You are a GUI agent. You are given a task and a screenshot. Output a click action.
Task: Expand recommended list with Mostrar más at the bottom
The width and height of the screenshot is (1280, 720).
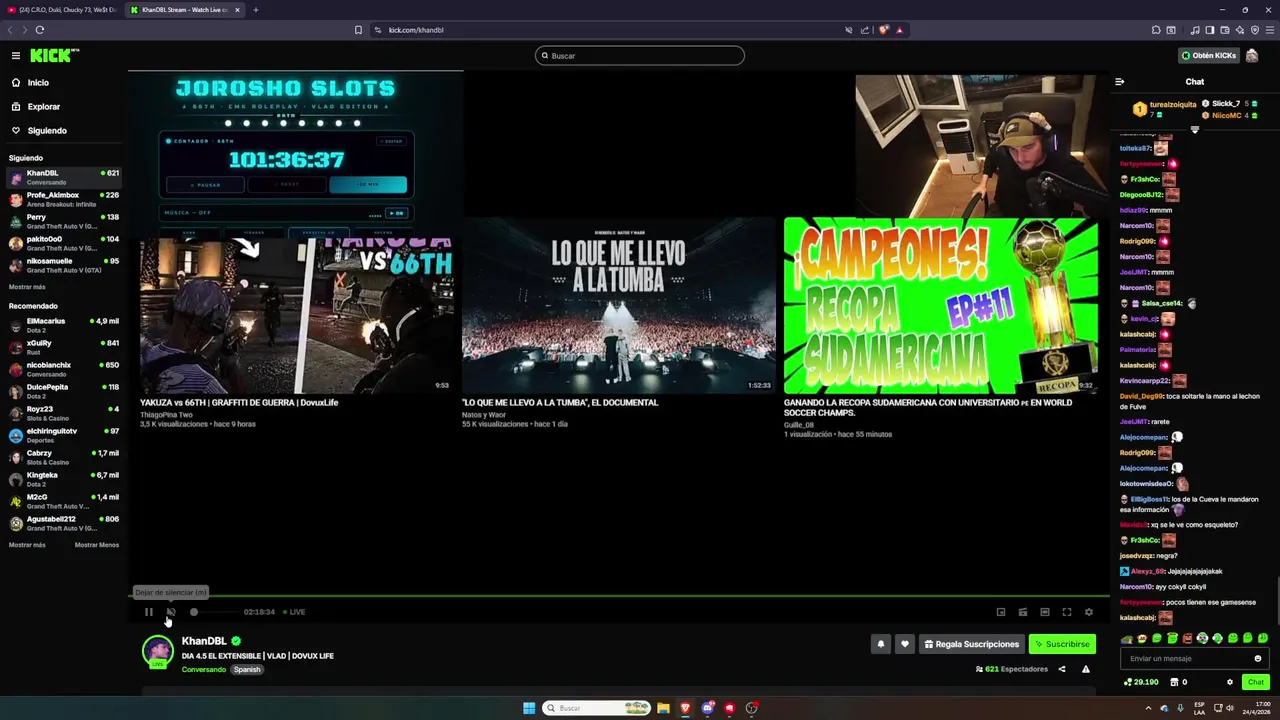click(27, 545)
